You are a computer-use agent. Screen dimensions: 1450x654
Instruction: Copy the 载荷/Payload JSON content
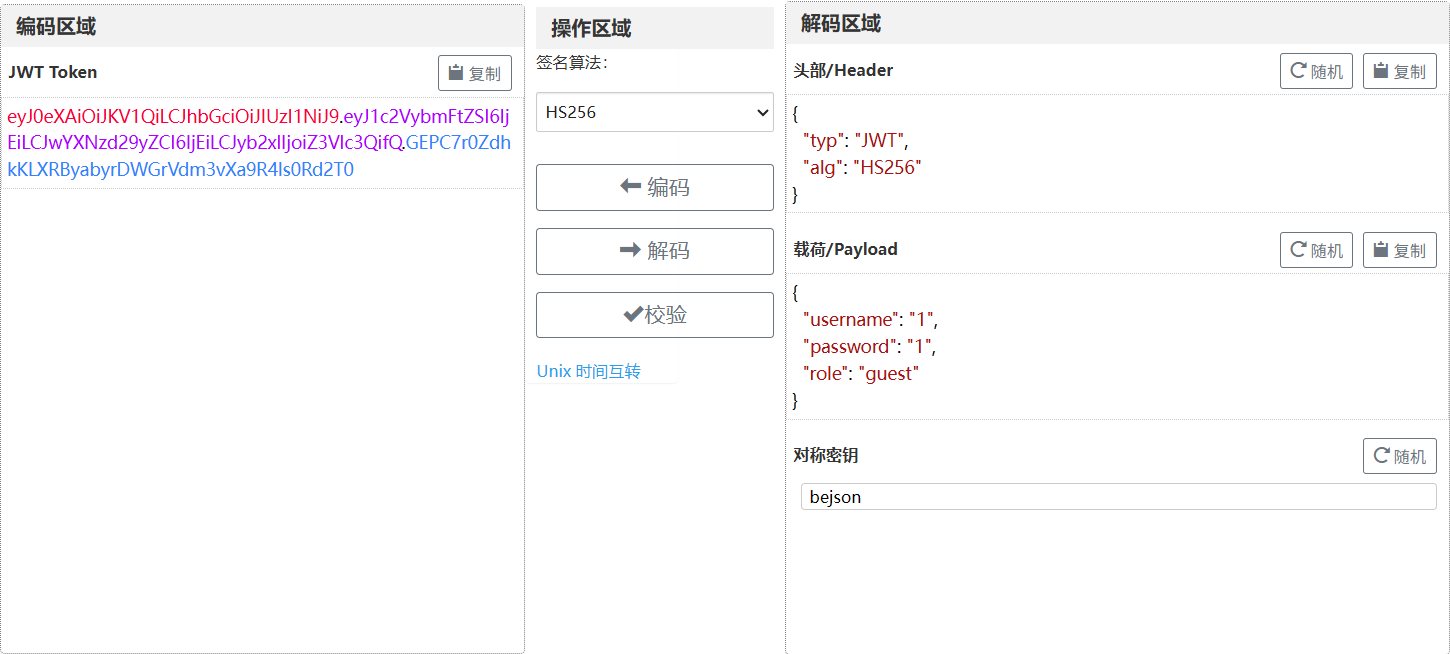coord(1399,250)
